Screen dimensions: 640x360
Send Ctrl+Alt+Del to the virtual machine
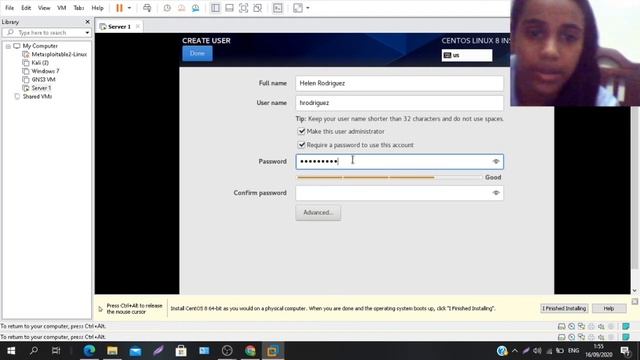coord(147,8)
